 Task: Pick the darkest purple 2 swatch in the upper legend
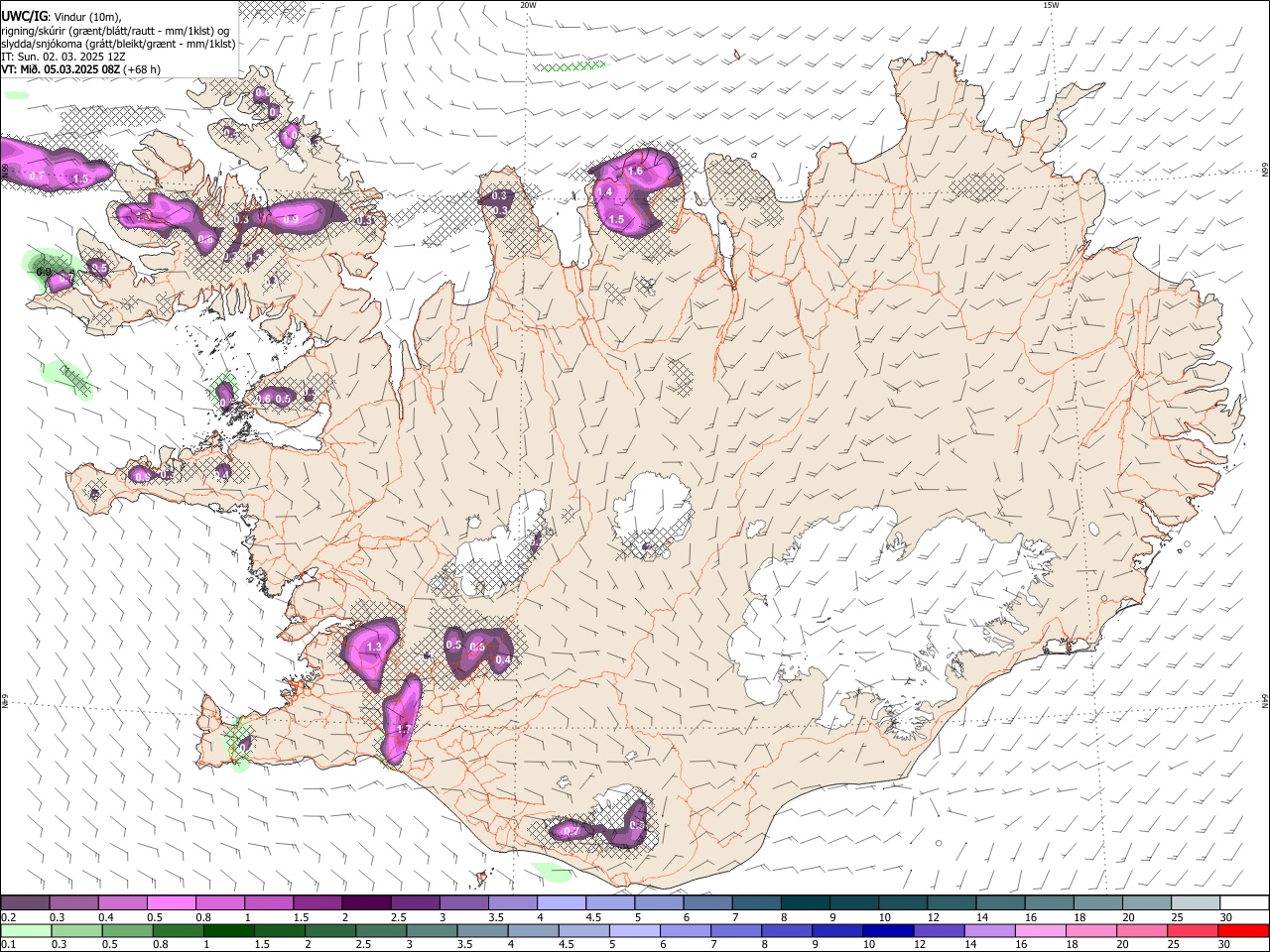365,902
